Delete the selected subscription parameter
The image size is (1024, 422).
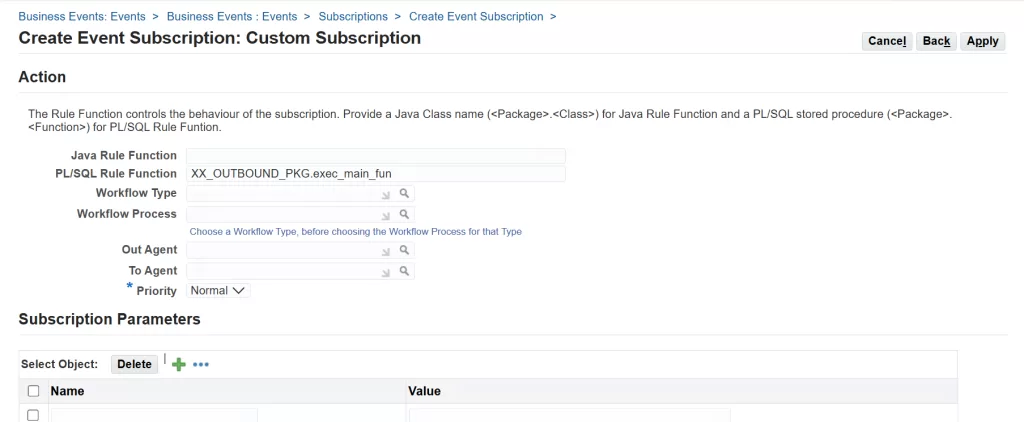pyautogui.click(x=134, y=364)
